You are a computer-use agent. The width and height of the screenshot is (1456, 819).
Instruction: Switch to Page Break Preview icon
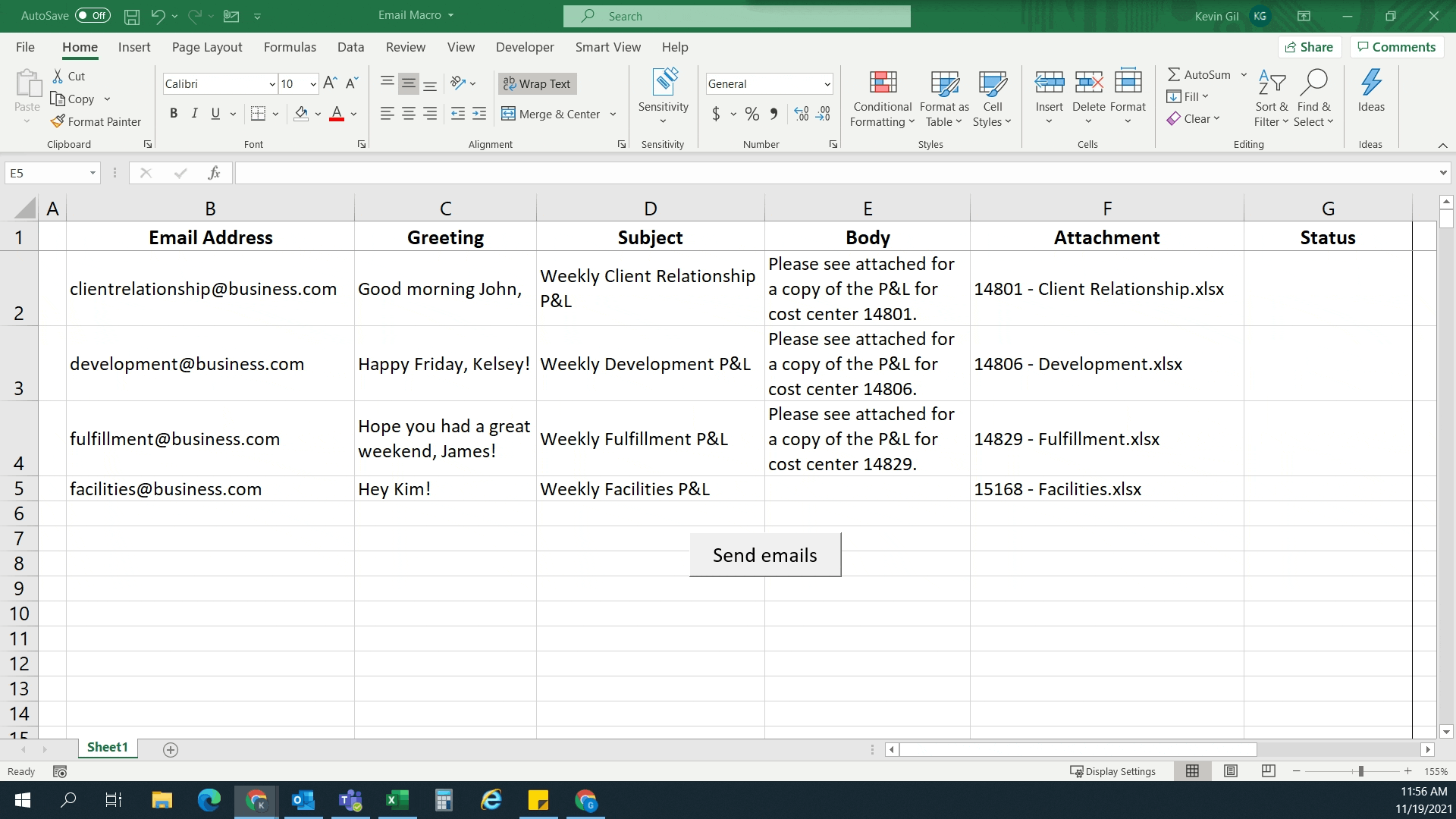[x=1268, y=771]
